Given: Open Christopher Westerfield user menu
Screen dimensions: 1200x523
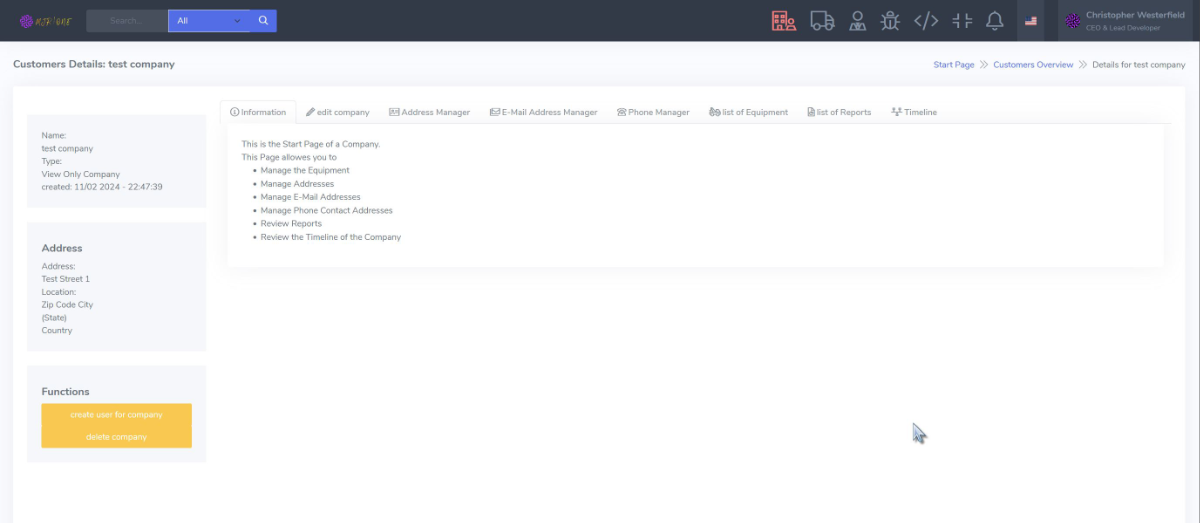Looking at the screenshot, I should tap(1125, 21).
